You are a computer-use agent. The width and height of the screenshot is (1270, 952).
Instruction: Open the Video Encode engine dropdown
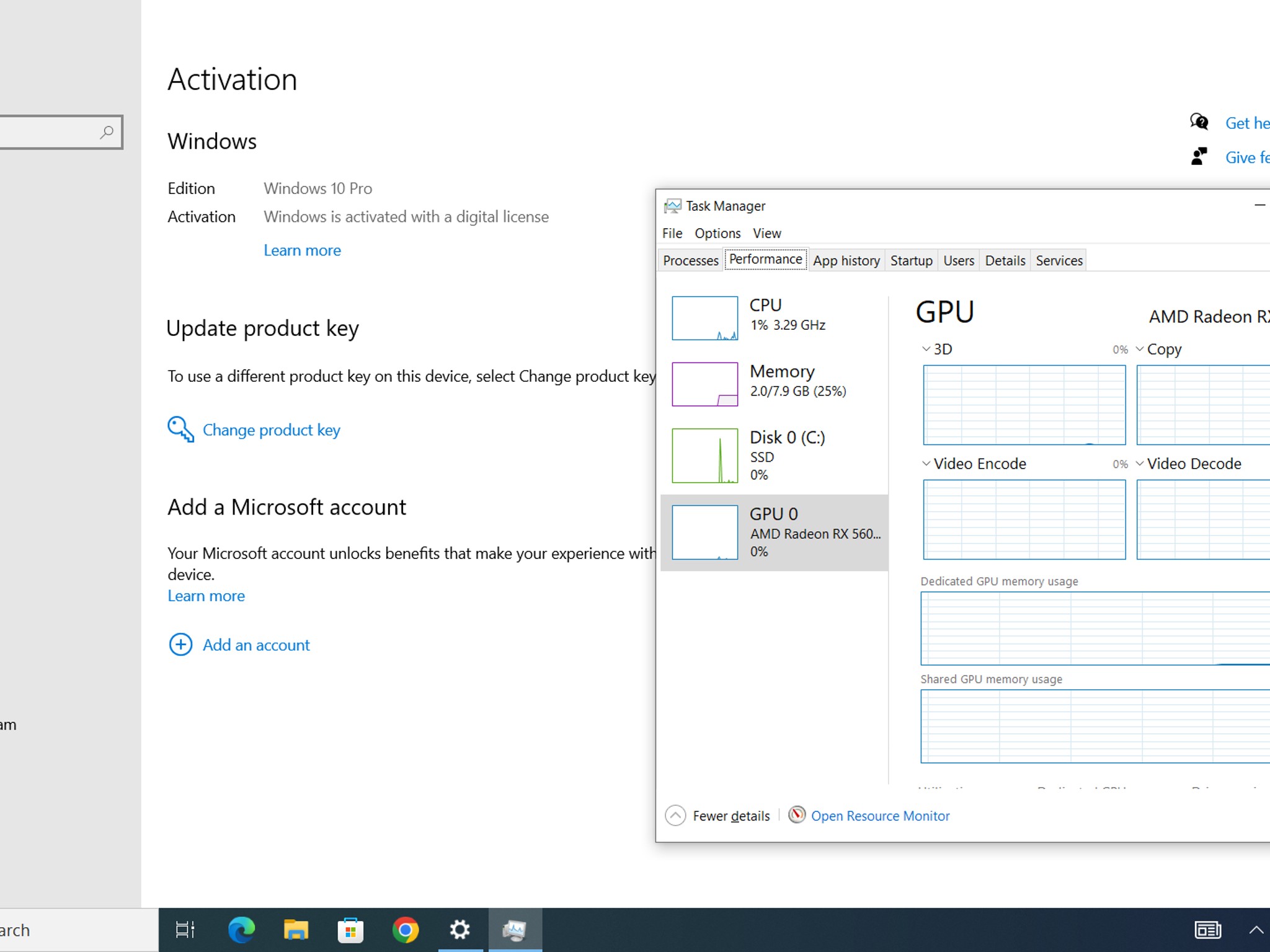926,464
